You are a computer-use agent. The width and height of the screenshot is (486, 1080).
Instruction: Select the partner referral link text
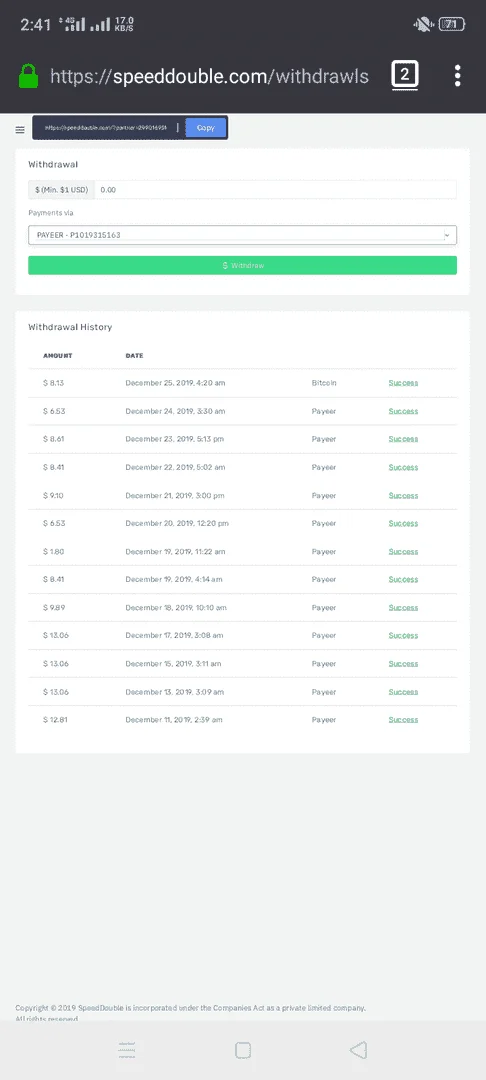point(105,127)
